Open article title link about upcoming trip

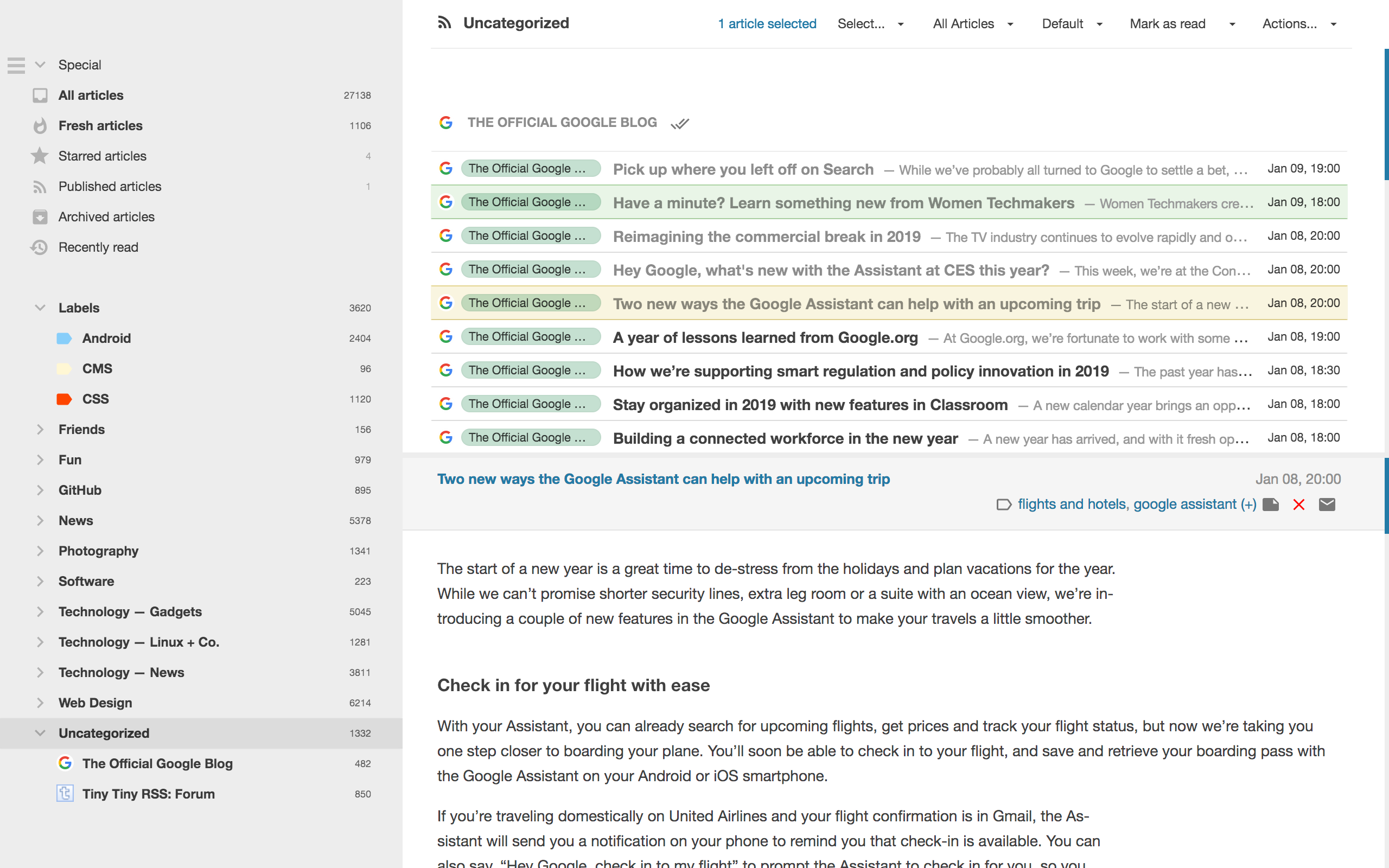(664, 479)
